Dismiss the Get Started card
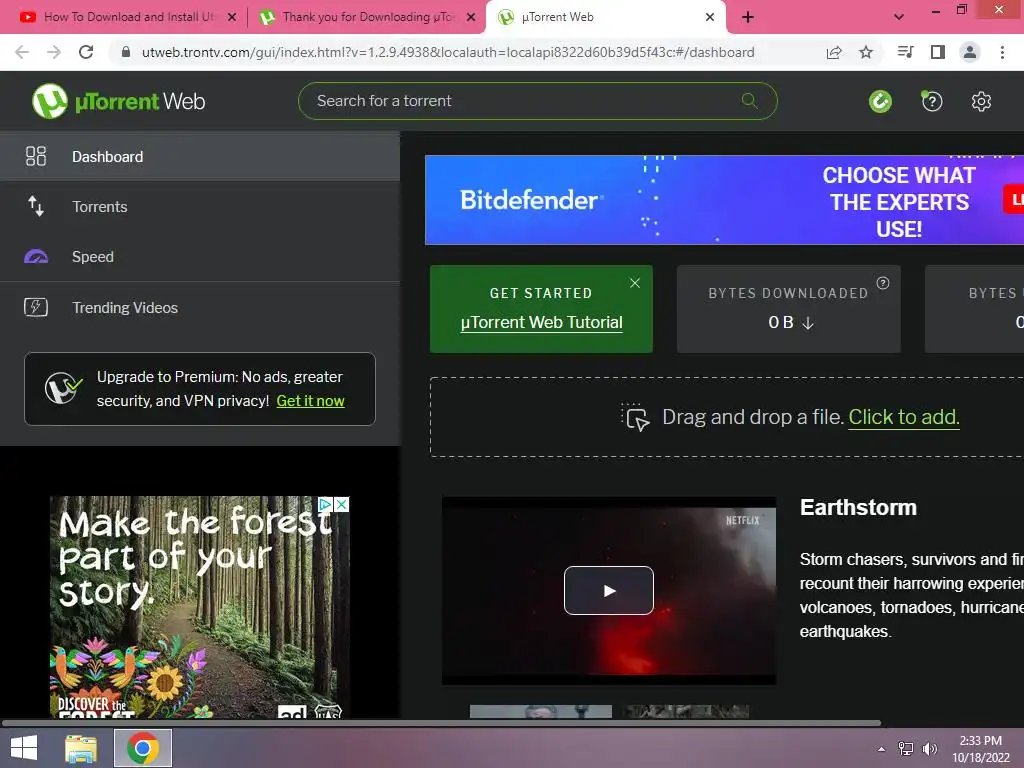The image size is (1024, 768). pyautogui.click(x=635, y=283)
